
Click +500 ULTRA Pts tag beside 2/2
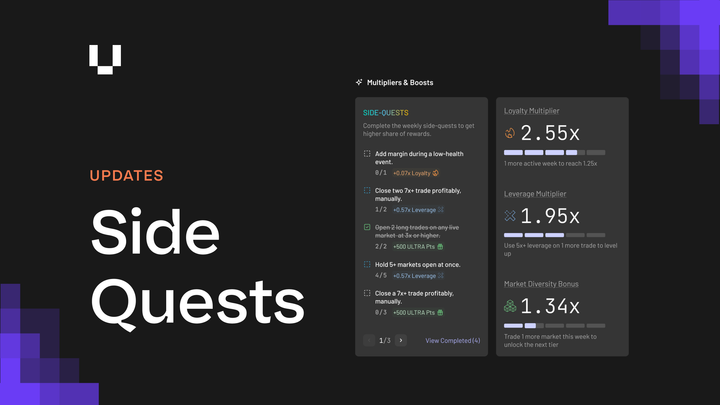418,247
